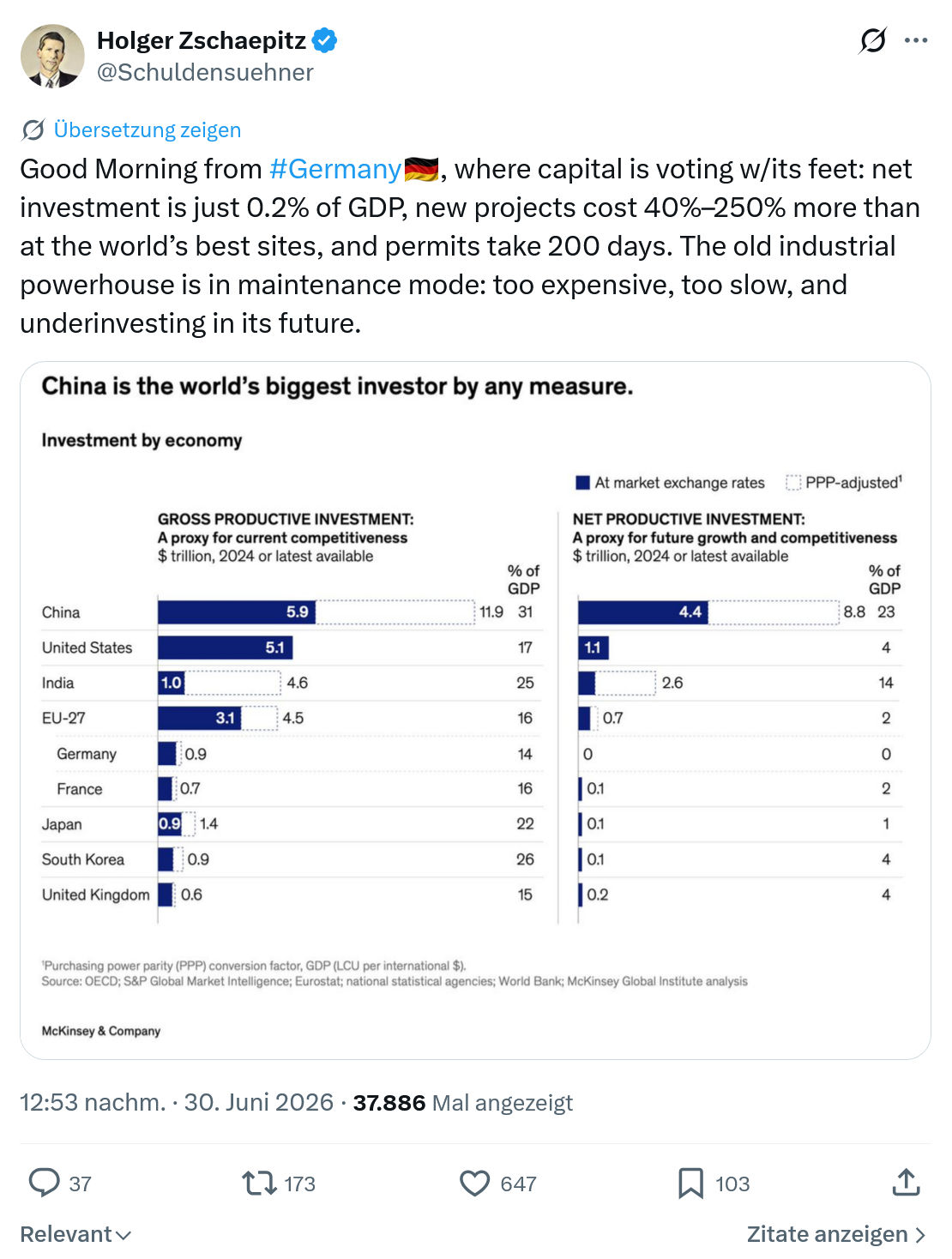Click the reply speech bubble icon

pyautogui.click(x=44, y=1183)
